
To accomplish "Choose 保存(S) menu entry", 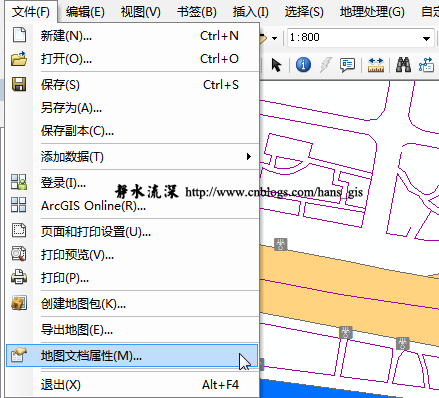I will click(x=132, y=85).
